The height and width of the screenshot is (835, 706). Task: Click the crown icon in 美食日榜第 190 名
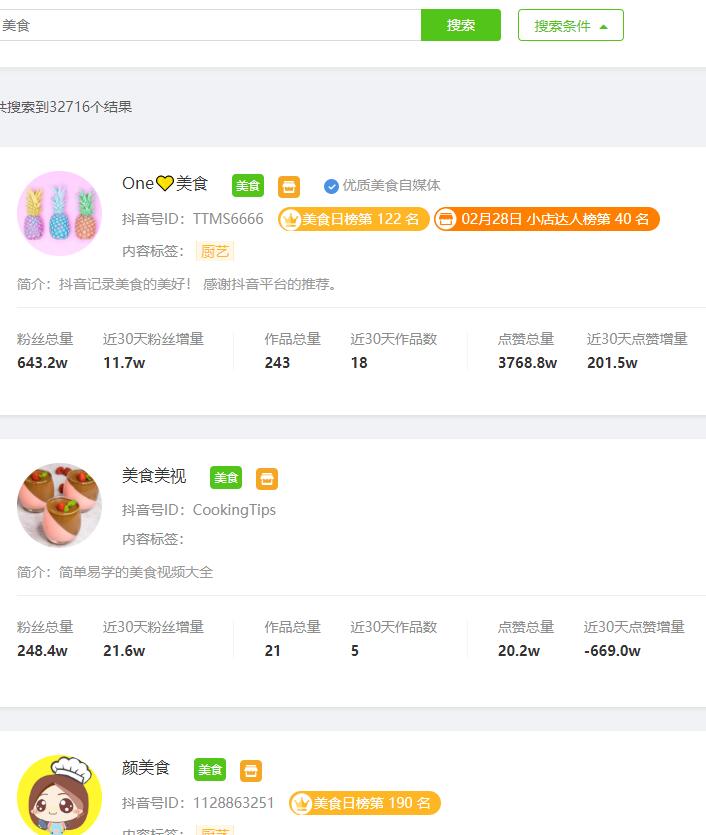point(302,804)
